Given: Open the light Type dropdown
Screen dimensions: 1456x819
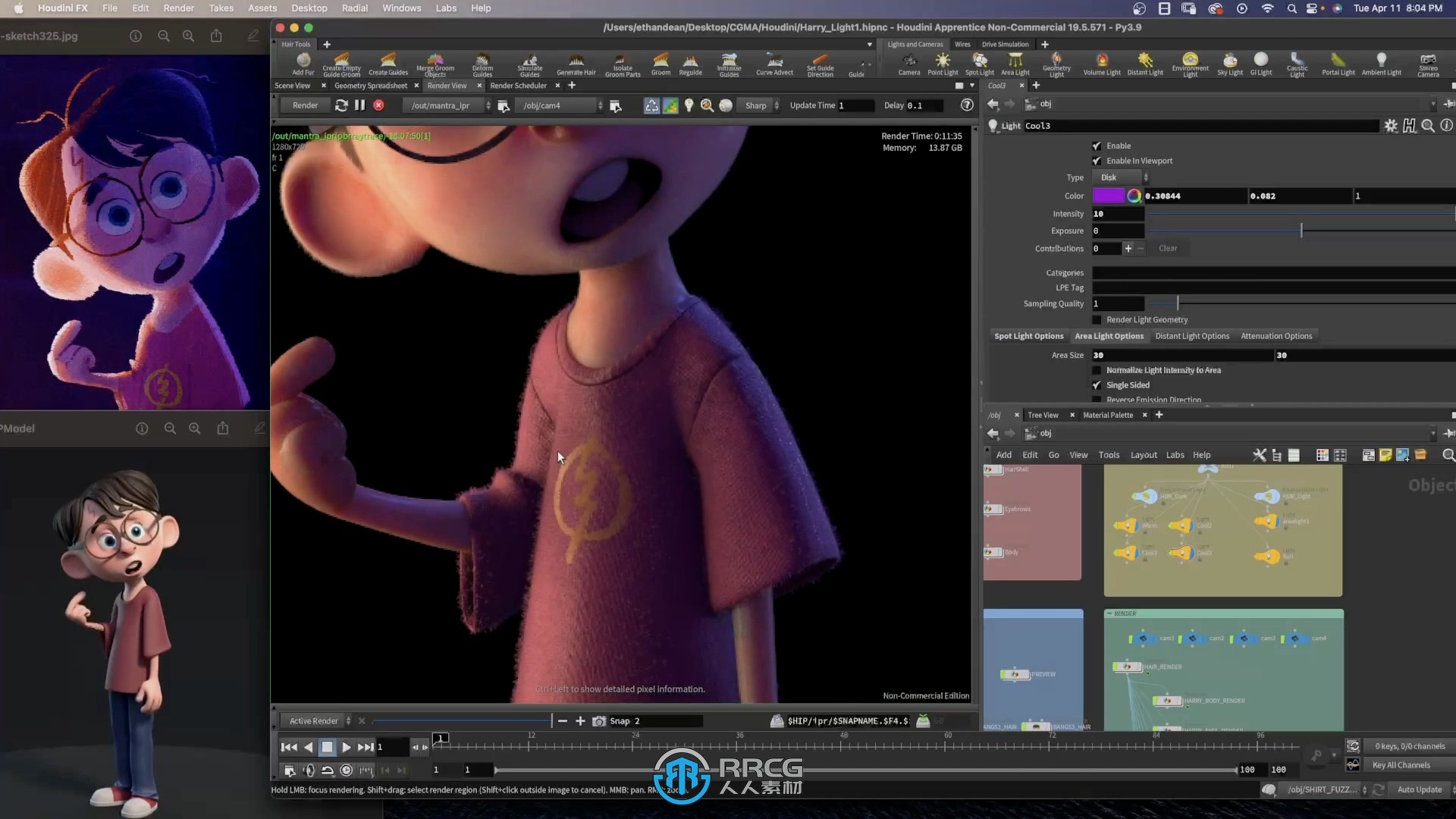Looking at the screenshot, I should tap(1121, 177).
